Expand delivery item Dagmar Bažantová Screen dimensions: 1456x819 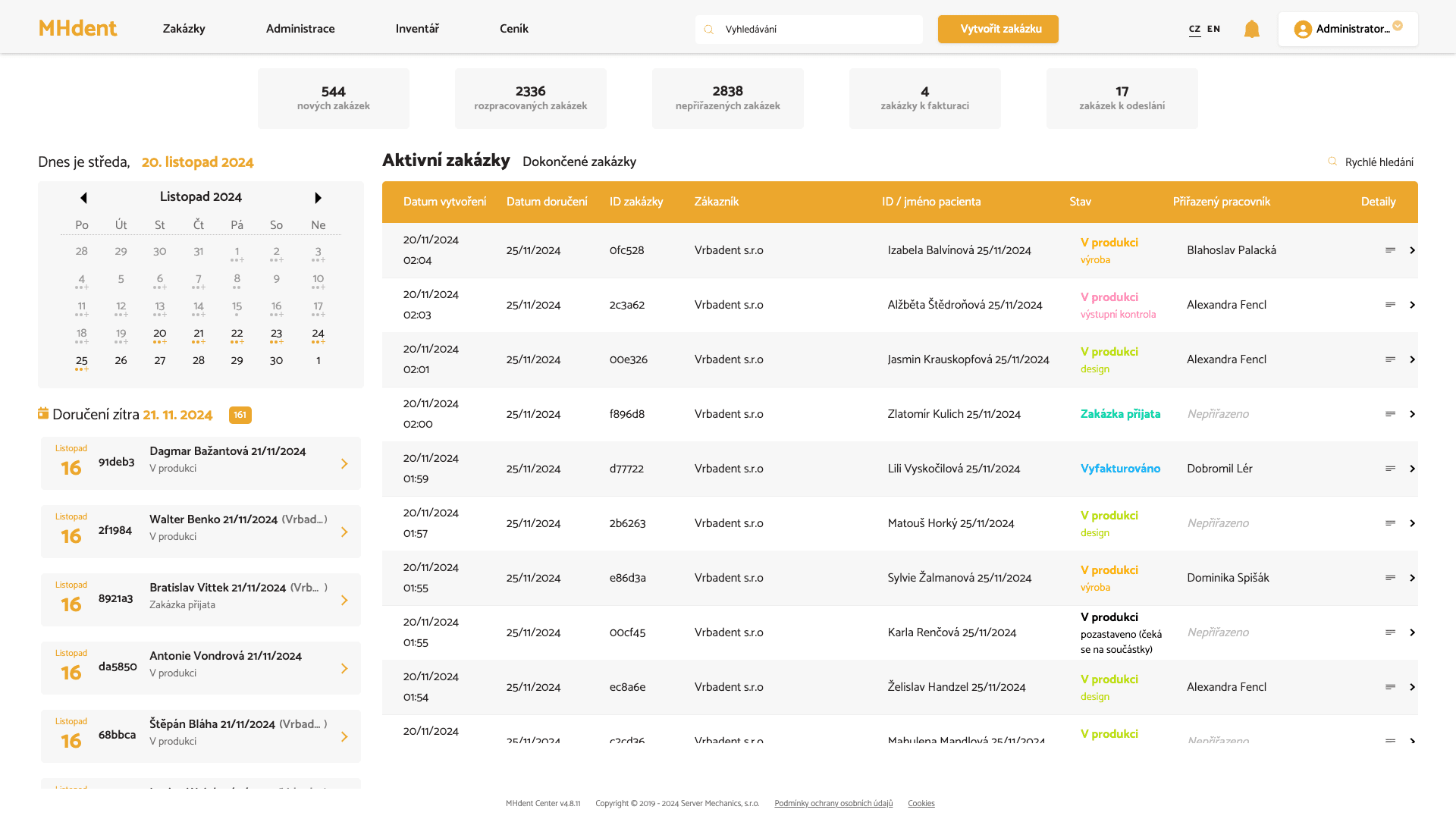[344, 463]
